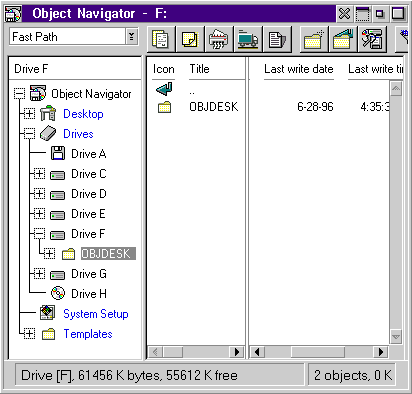Click OBJDESK title in file list
Screen dimensions: 412x394
(214, 107)
